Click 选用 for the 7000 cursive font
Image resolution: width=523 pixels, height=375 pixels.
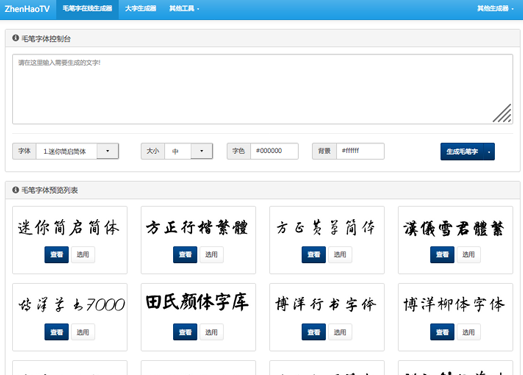pyautogui.click(x=83, y=332)
